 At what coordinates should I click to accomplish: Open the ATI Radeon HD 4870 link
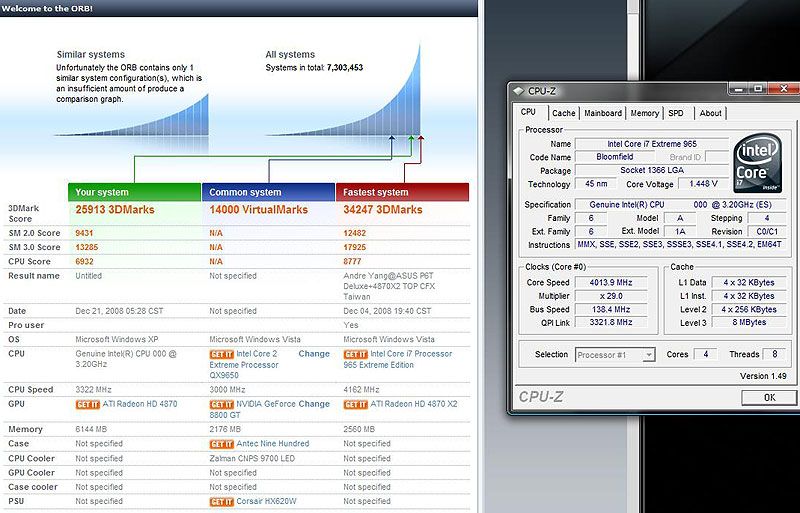coord(140,404)
